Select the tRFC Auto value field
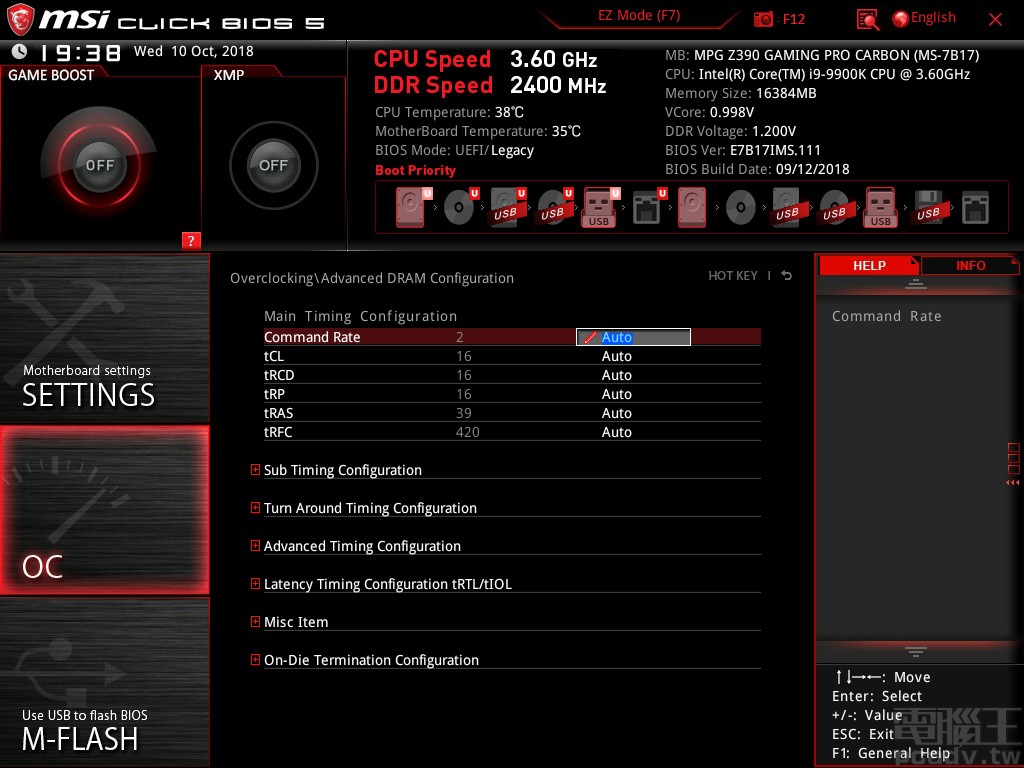This screenshot has height=768, width=1024. 616,432
